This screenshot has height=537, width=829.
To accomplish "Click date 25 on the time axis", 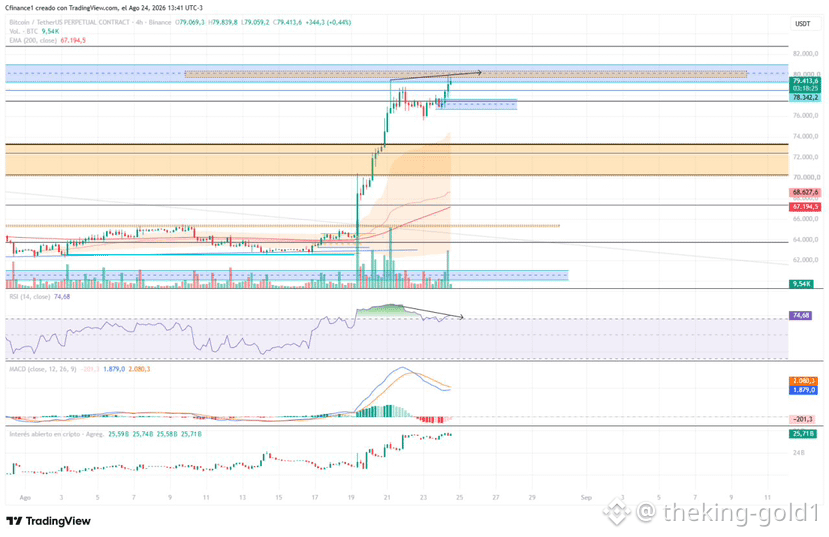I will pyautogui.click(x=459, y=498).
